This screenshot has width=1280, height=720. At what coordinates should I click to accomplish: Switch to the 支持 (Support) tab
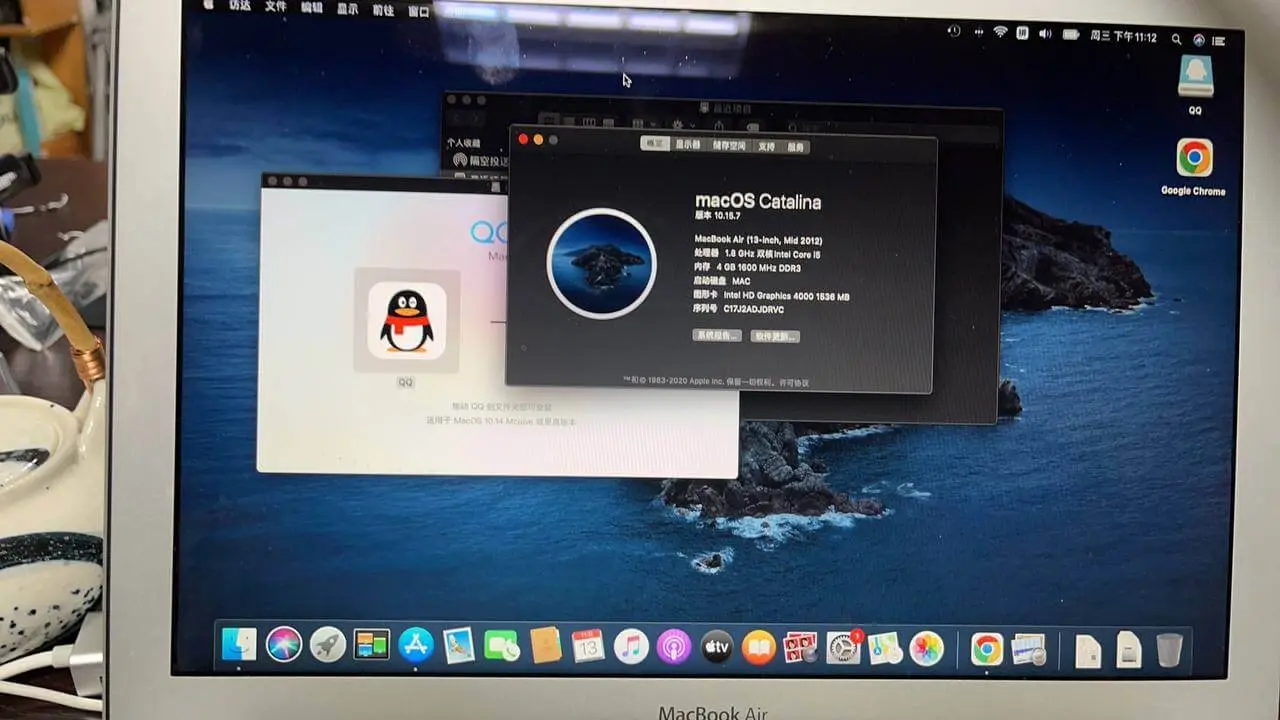(766, 146)
